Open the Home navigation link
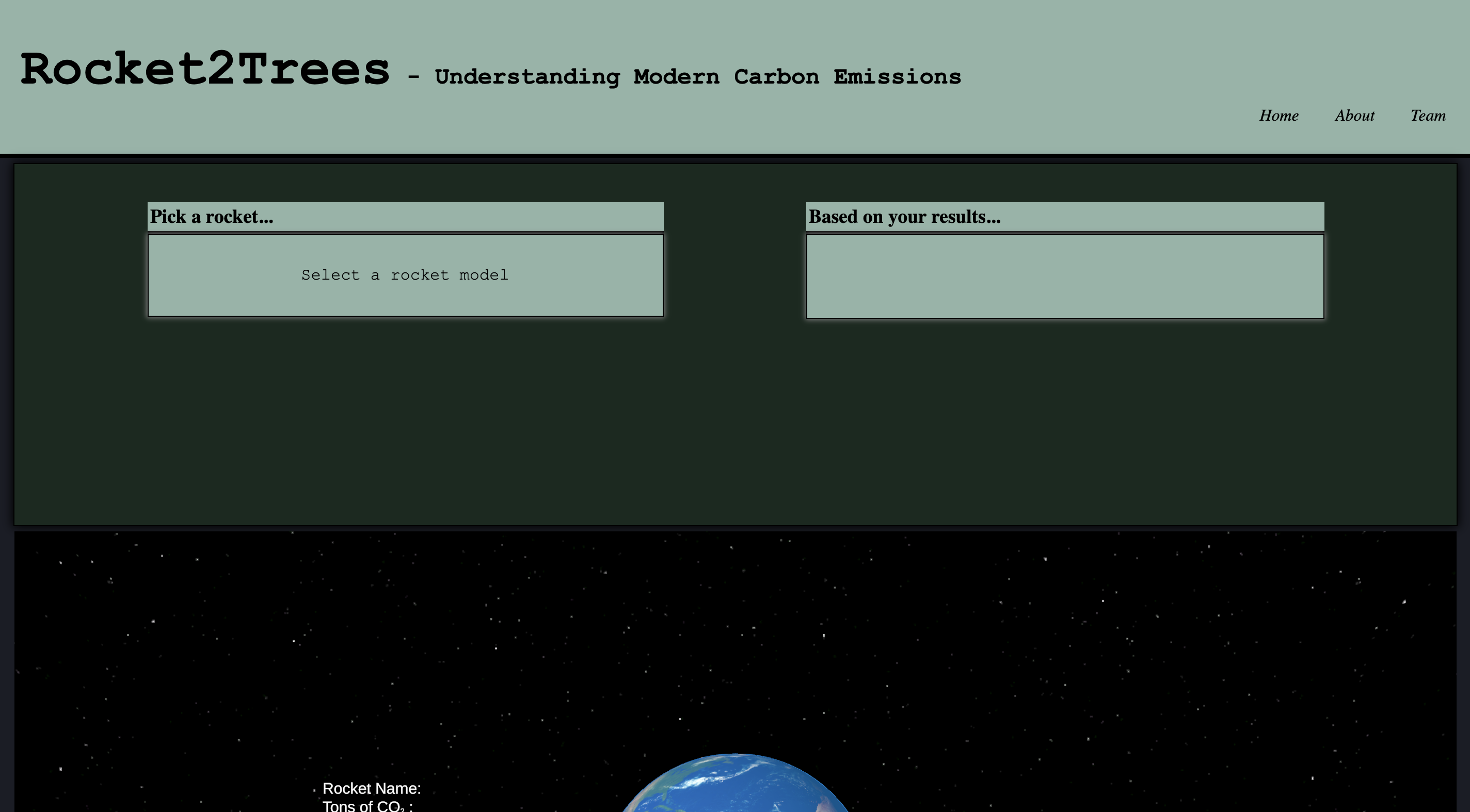Screen dimensions: 1470x812 (1279, 116)
